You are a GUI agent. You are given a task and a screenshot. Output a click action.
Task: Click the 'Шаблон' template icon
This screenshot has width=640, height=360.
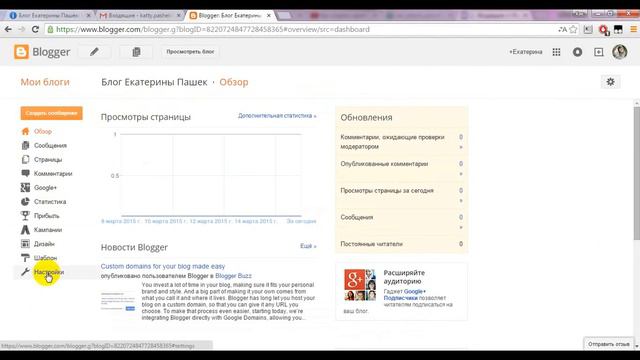[25, 258]
